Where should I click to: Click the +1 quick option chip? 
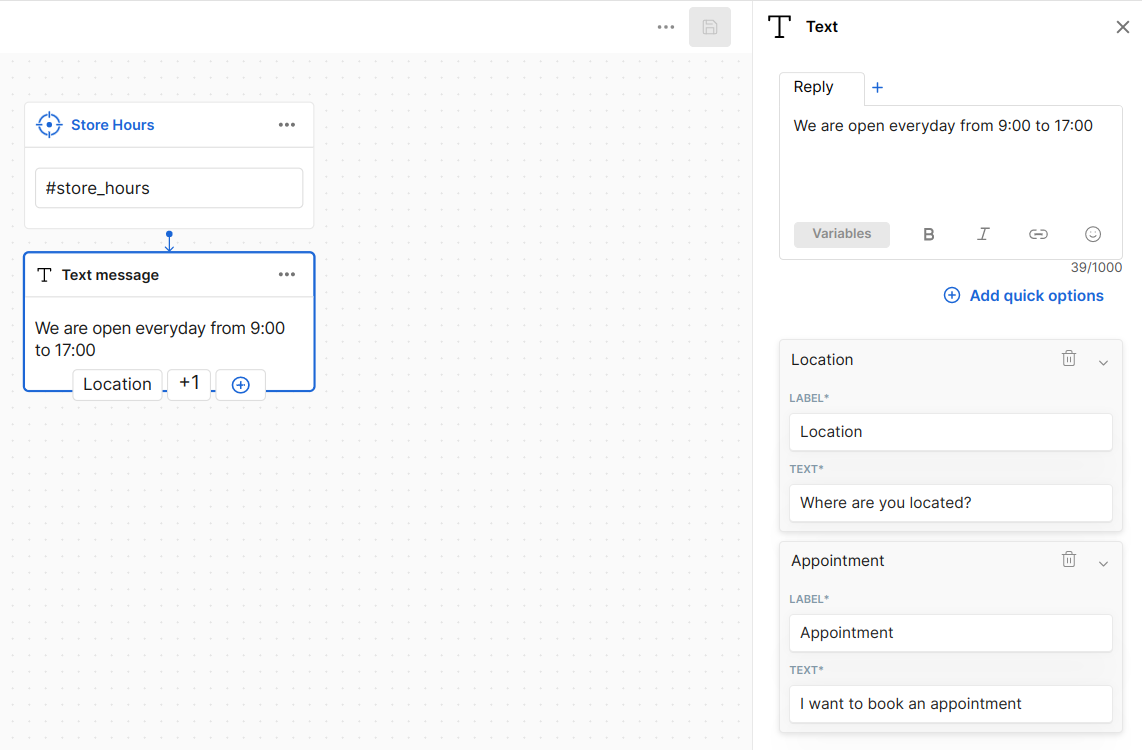(x=189, y=384)
